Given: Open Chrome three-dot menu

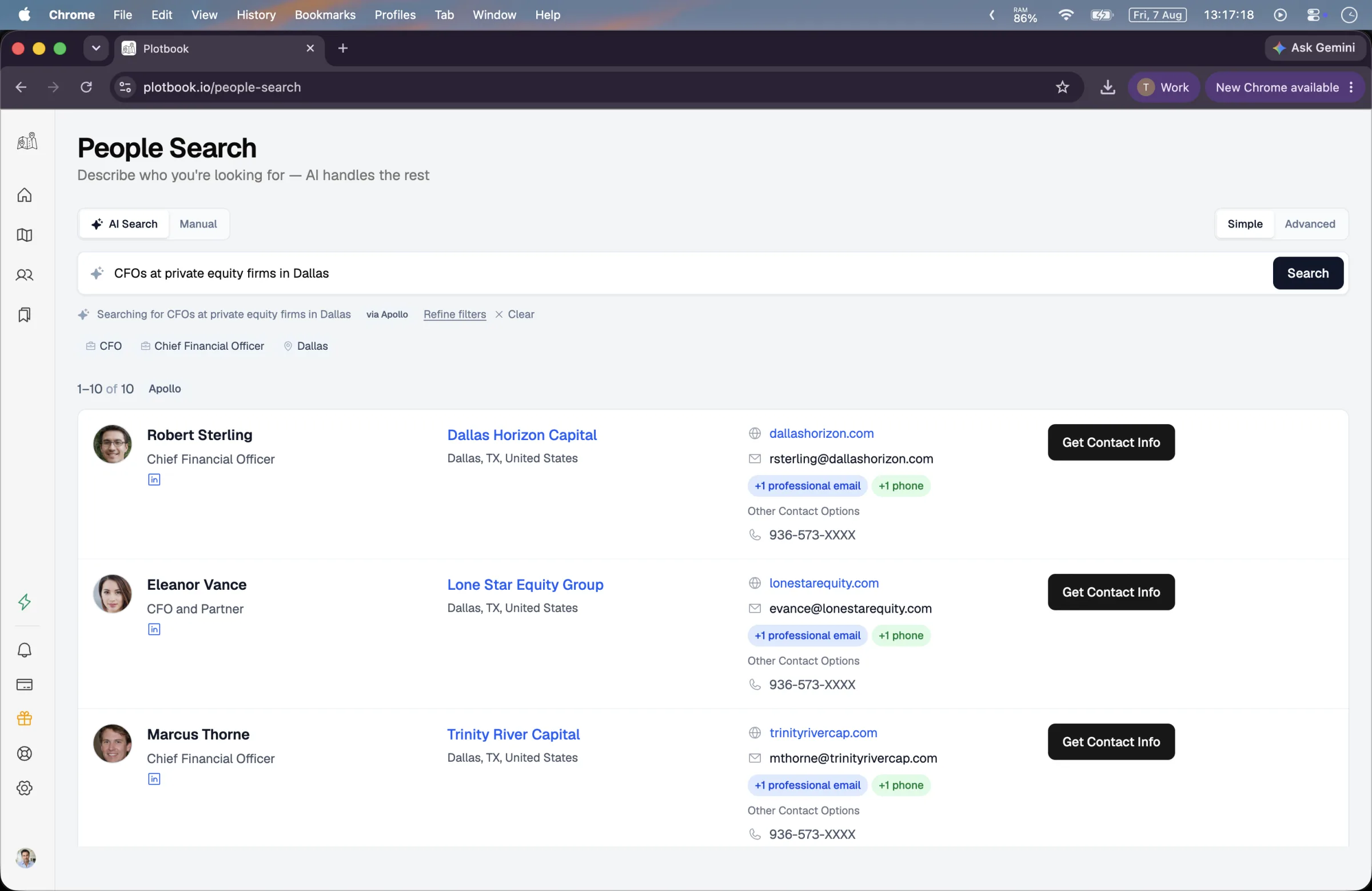Looking at the screenshot, I should pyautogui.click(x=1351, y=87).
